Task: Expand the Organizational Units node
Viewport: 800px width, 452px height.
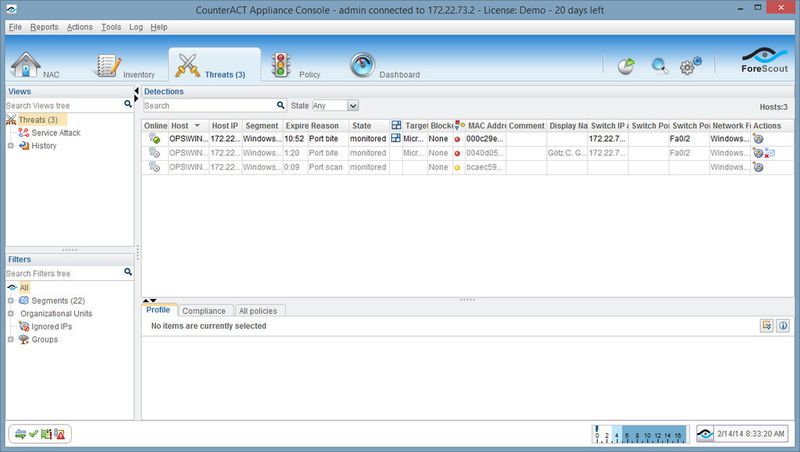Action: coord(11,313)
